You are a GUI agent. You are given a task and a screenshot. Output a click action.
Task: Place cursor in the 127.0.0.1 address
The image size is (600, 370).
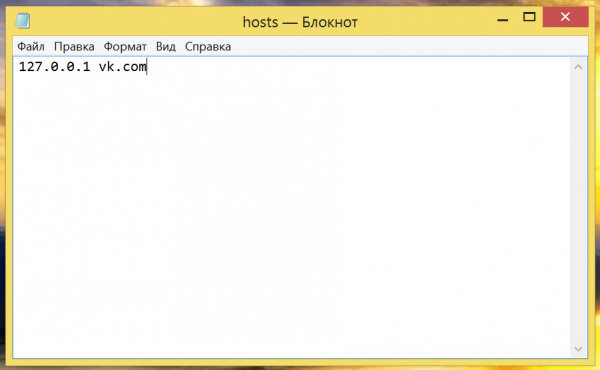pos(54,67)
